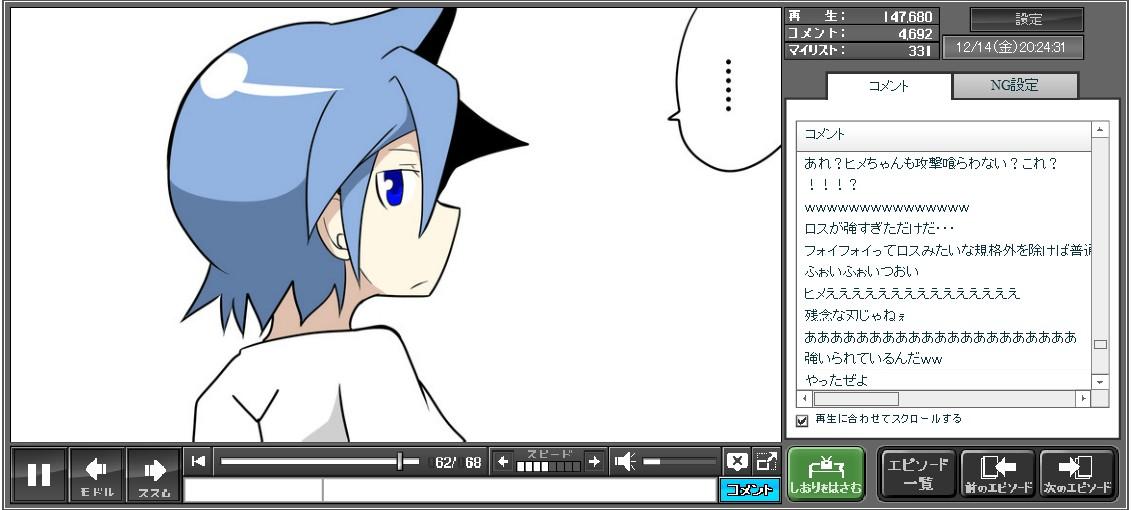
Task: Click the wide comment text input field
Action: coord(518,490)
